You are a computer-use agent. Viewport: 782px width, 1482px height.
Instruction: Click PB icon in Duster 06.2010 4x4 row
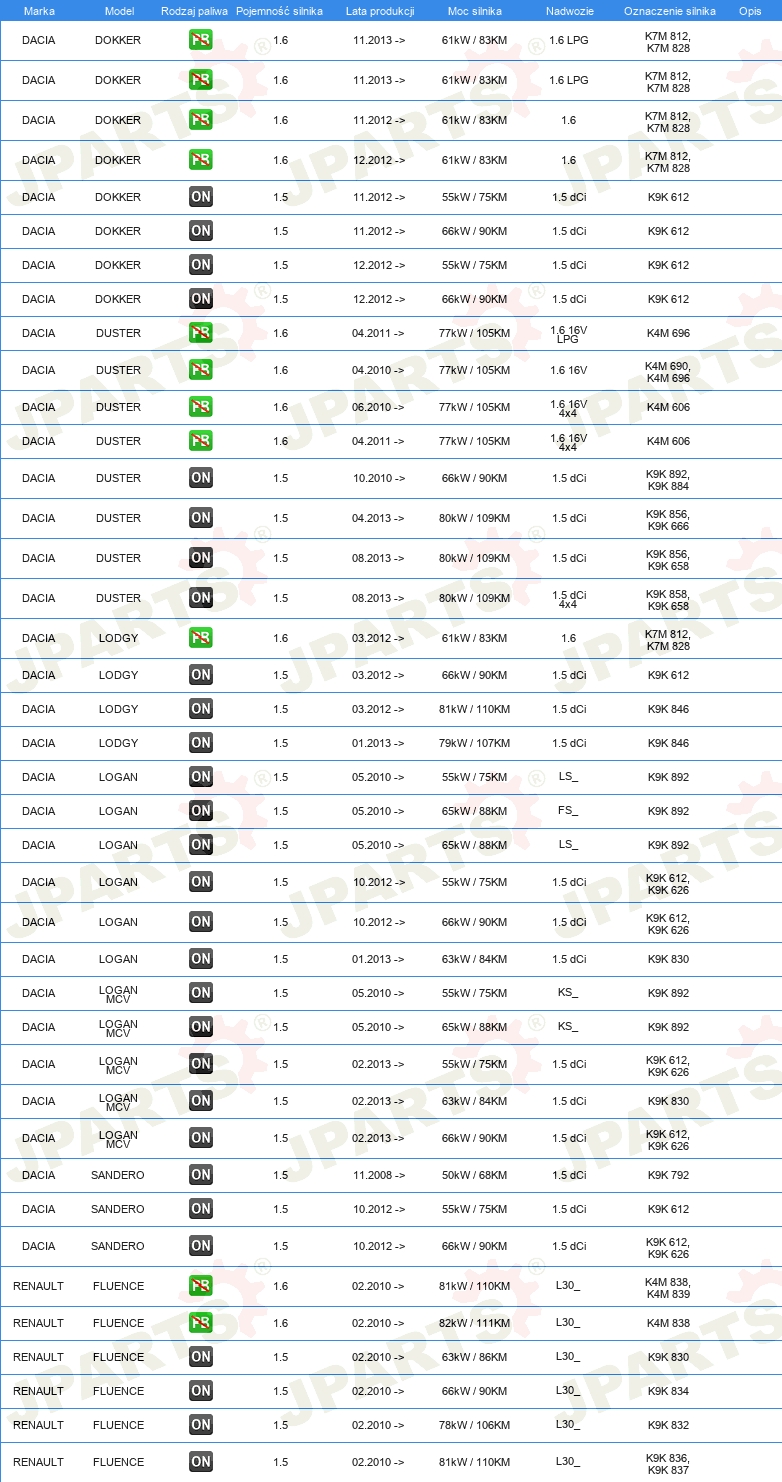pyautogui.click(x=200, y=407)
